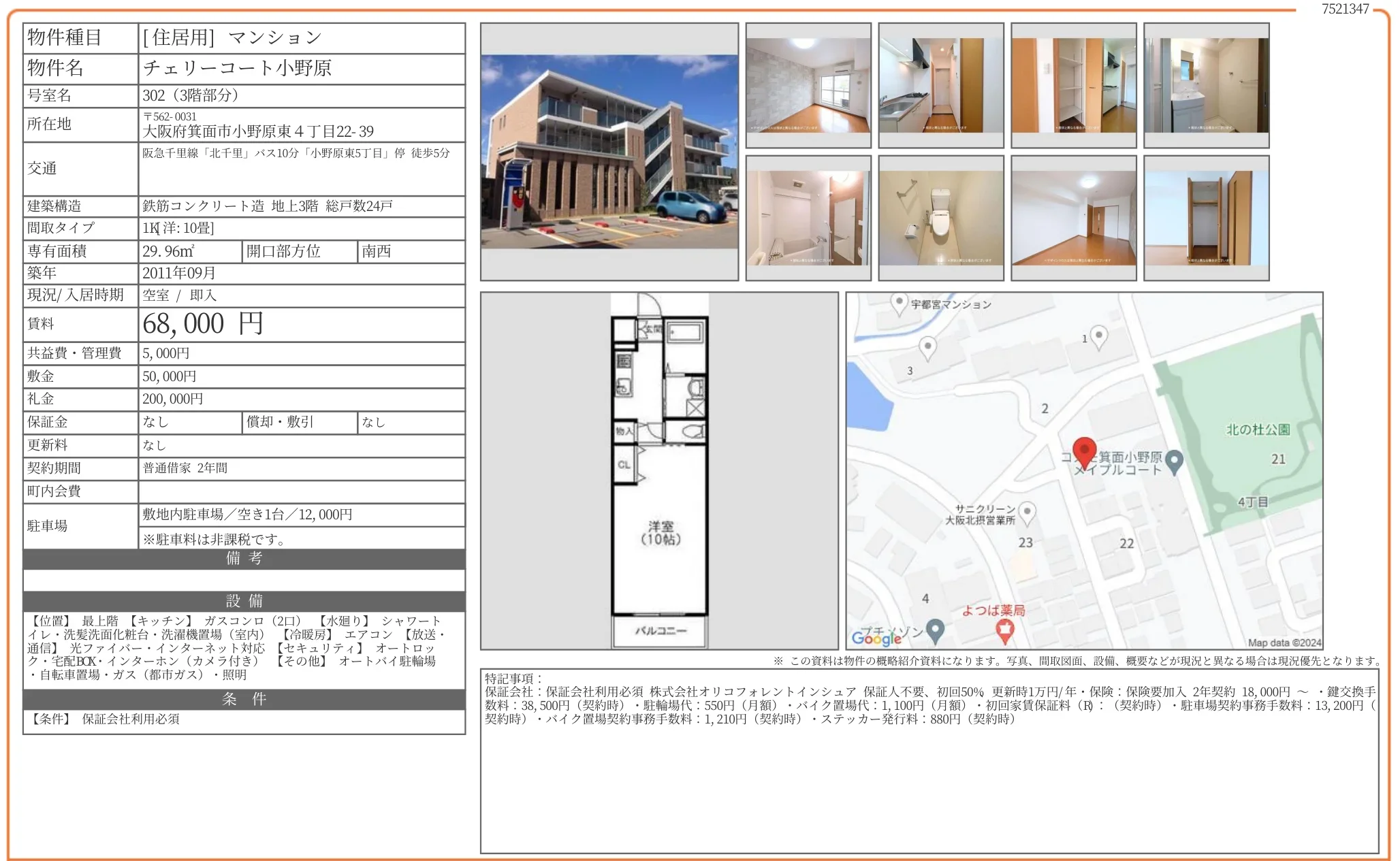
Task: Open the washbasin vanity photo thumbnail
Action: (1206, 86)
